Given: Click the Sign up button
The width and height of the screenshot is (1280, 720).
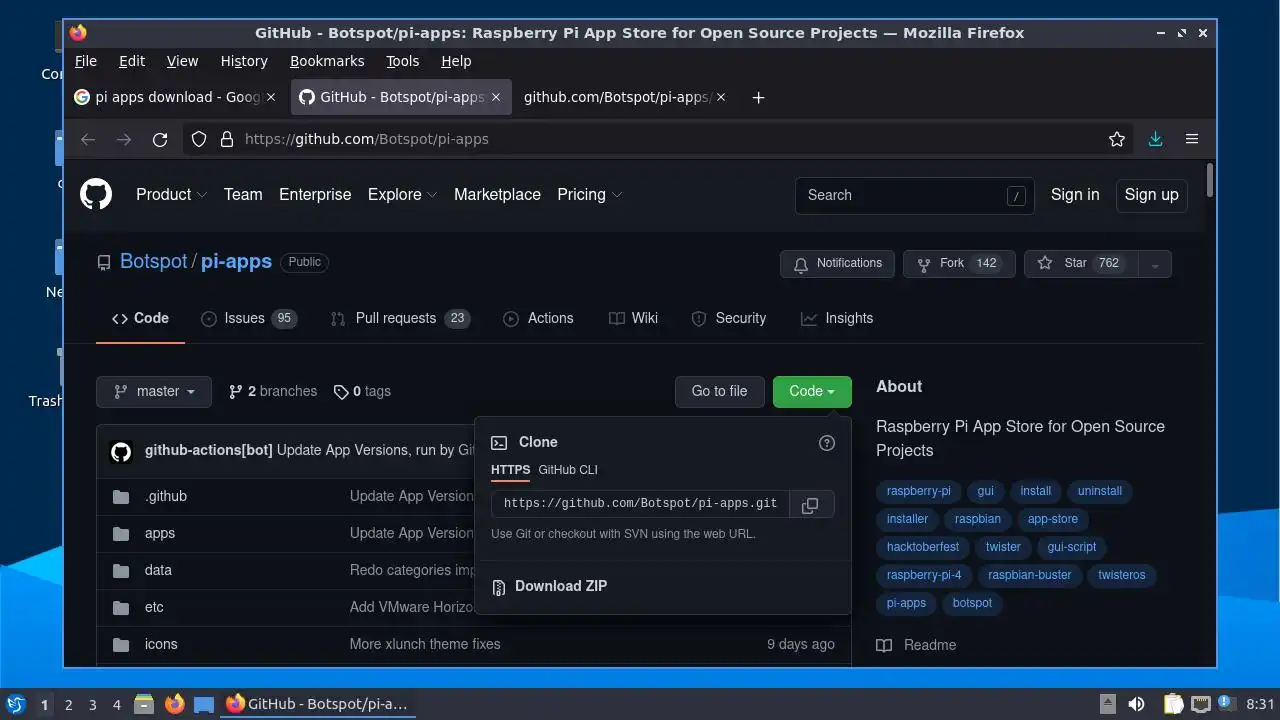Looking at the screenshot, I should (1152, 195).
